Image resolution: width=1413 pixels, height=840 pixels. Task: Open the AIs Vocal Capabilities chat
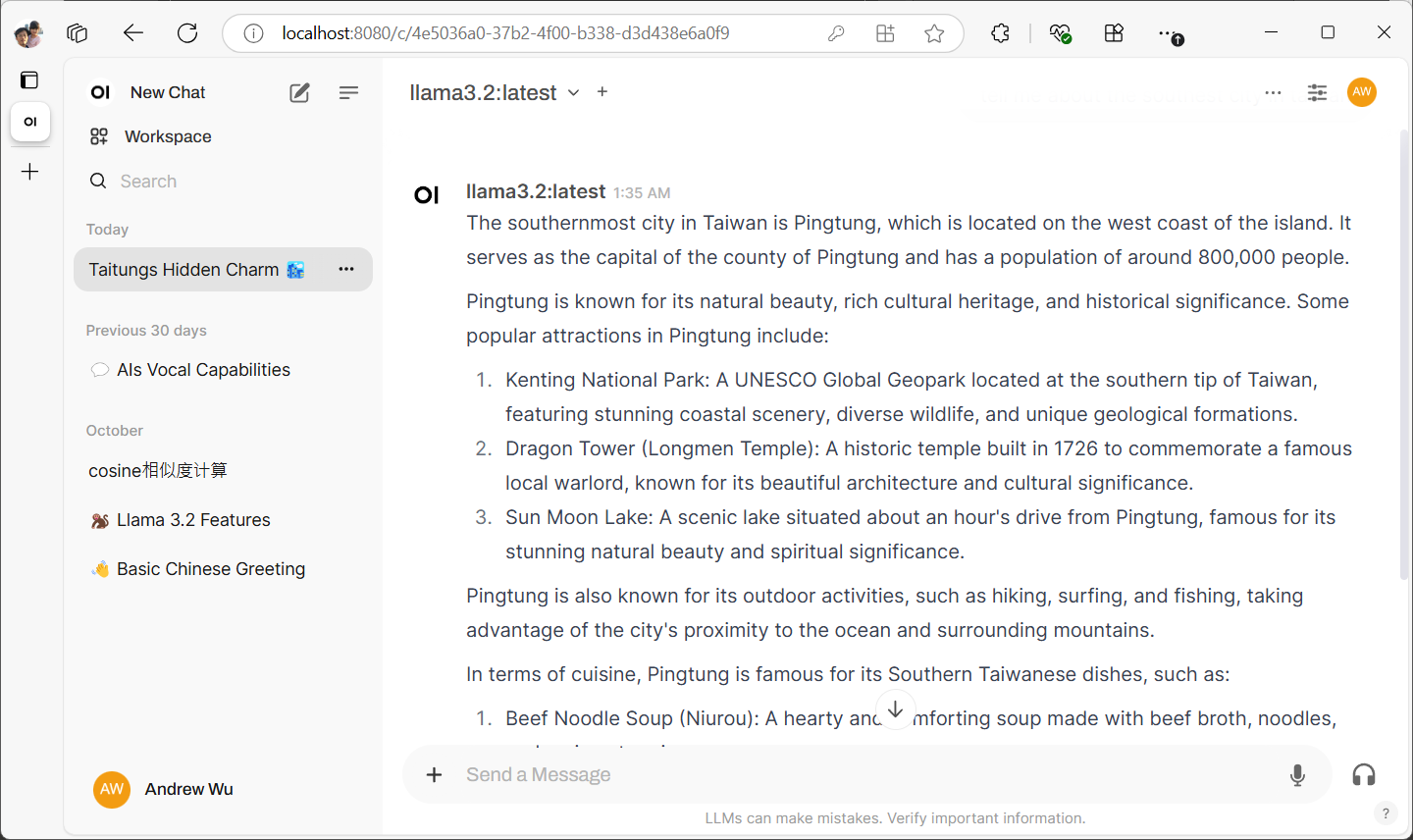point(222,370)
